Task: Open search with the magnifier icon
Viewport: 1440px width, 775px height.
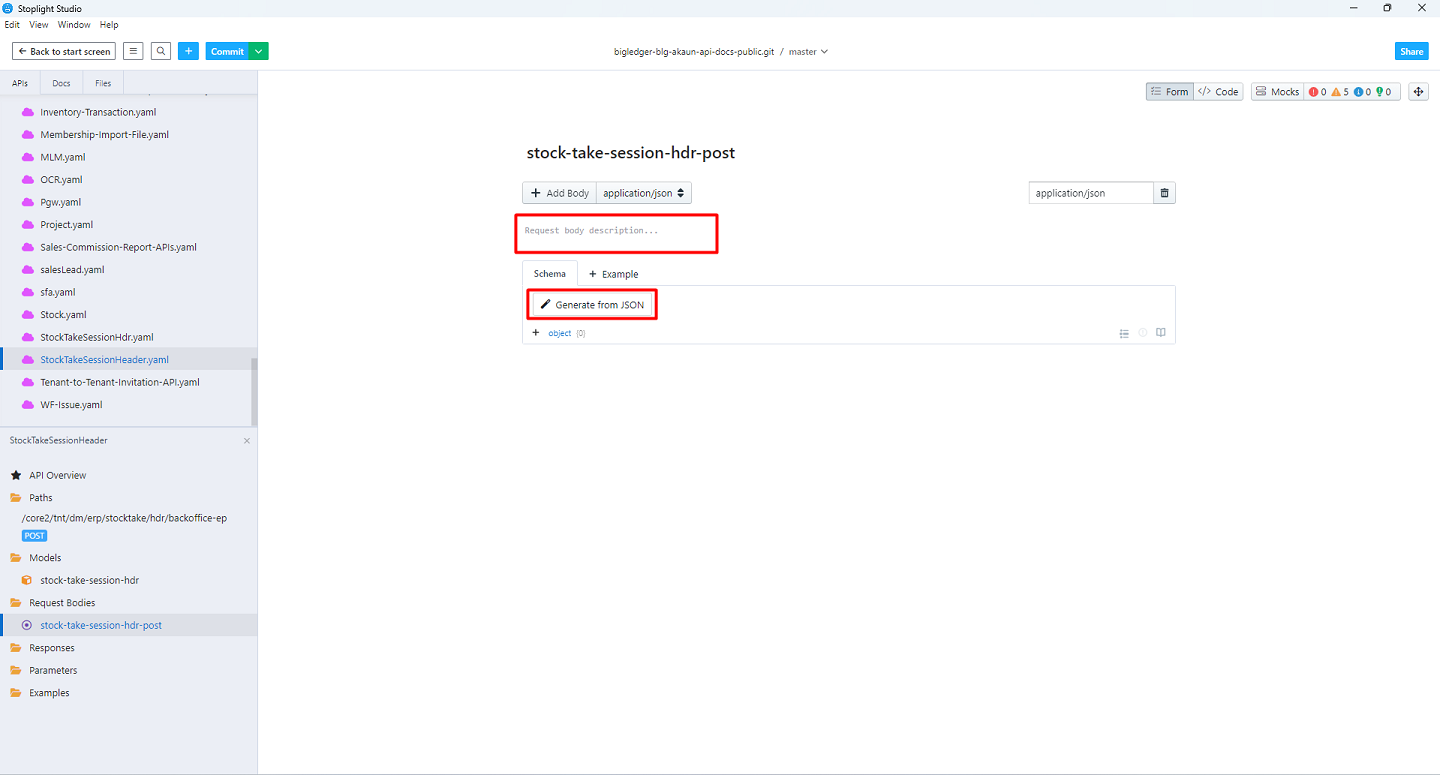Action: point(161,51)
